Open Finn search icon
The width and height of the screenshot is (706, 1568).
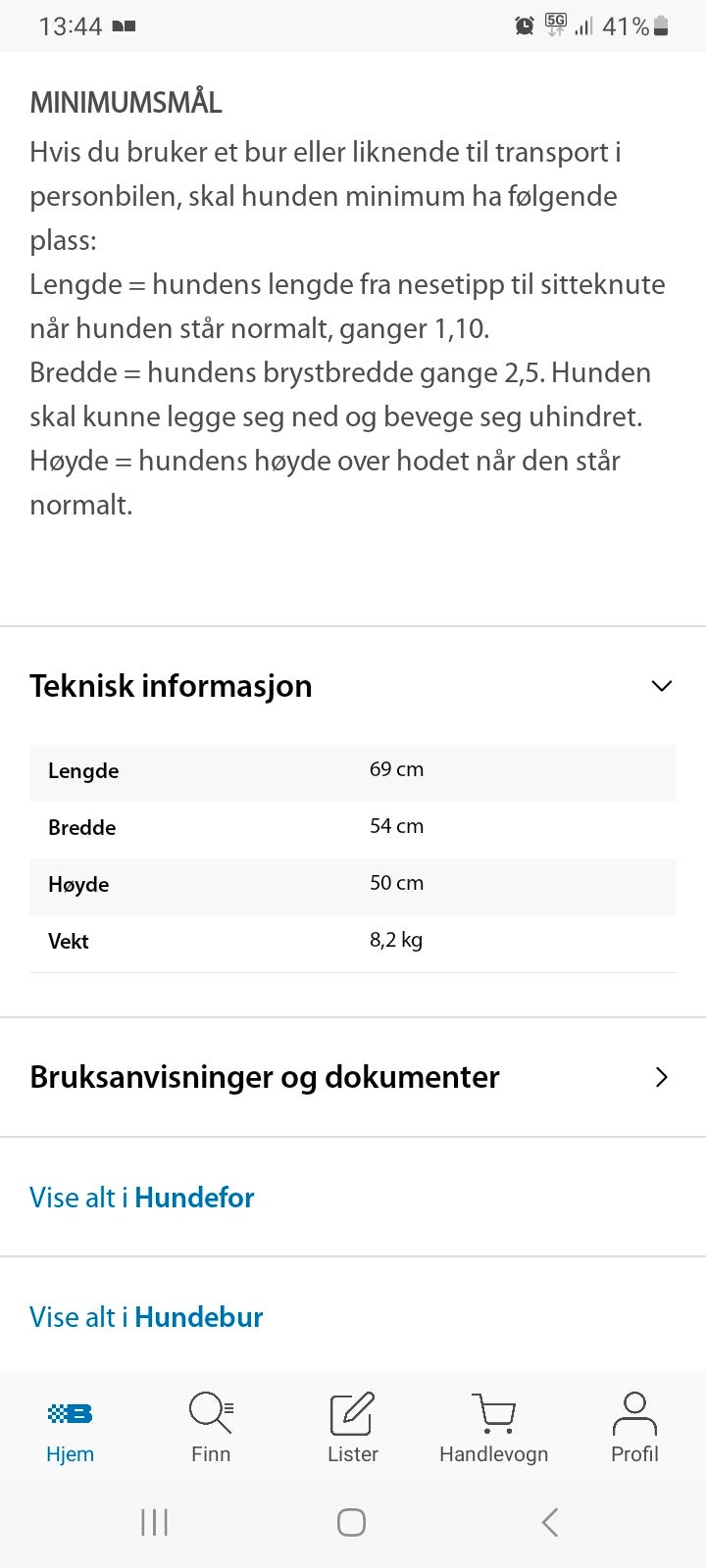coord(210,1412)
